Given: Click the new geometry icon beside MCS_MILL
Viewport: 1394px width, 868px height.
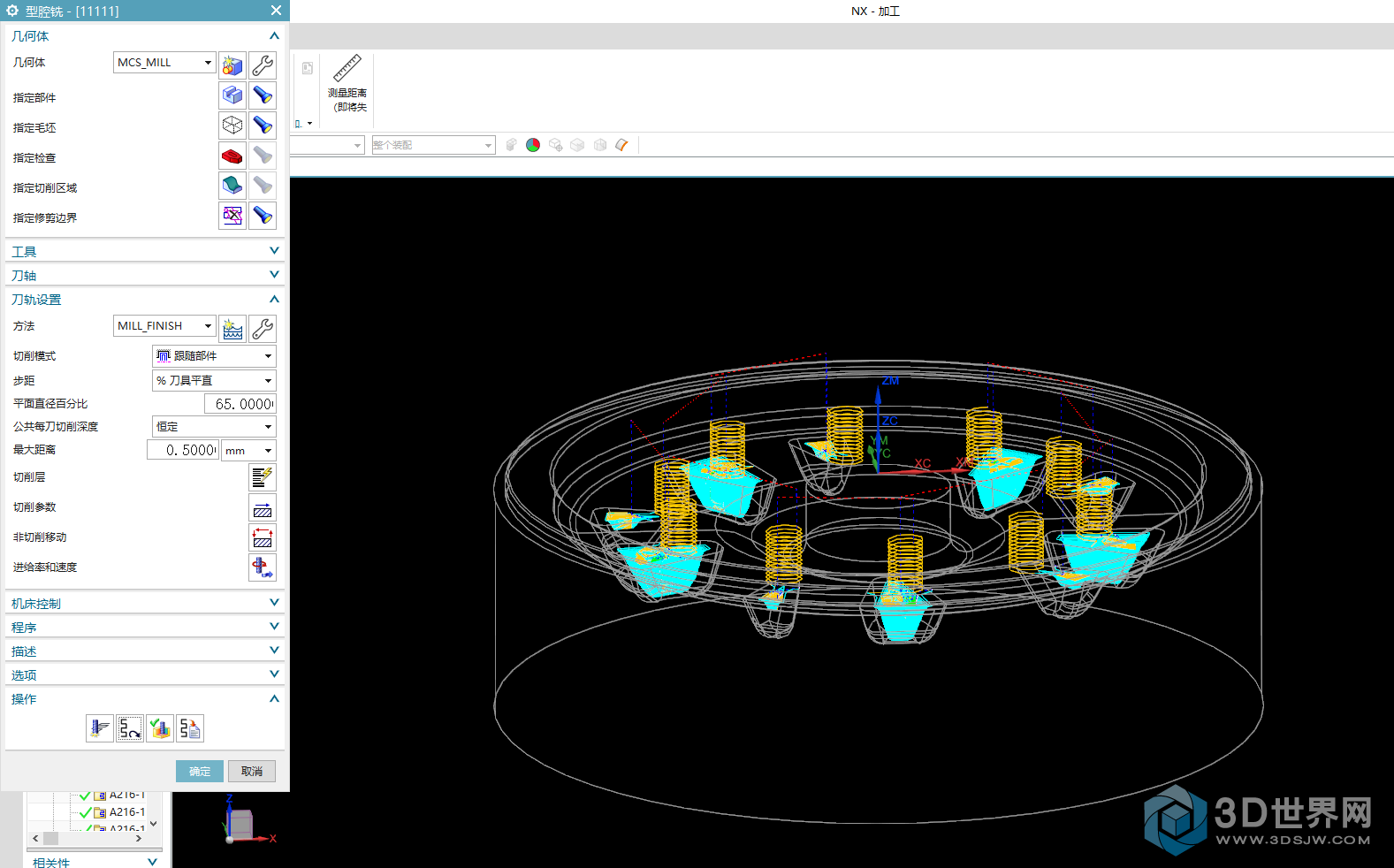Looking at the screenshot, I should [x=232, y=65].
